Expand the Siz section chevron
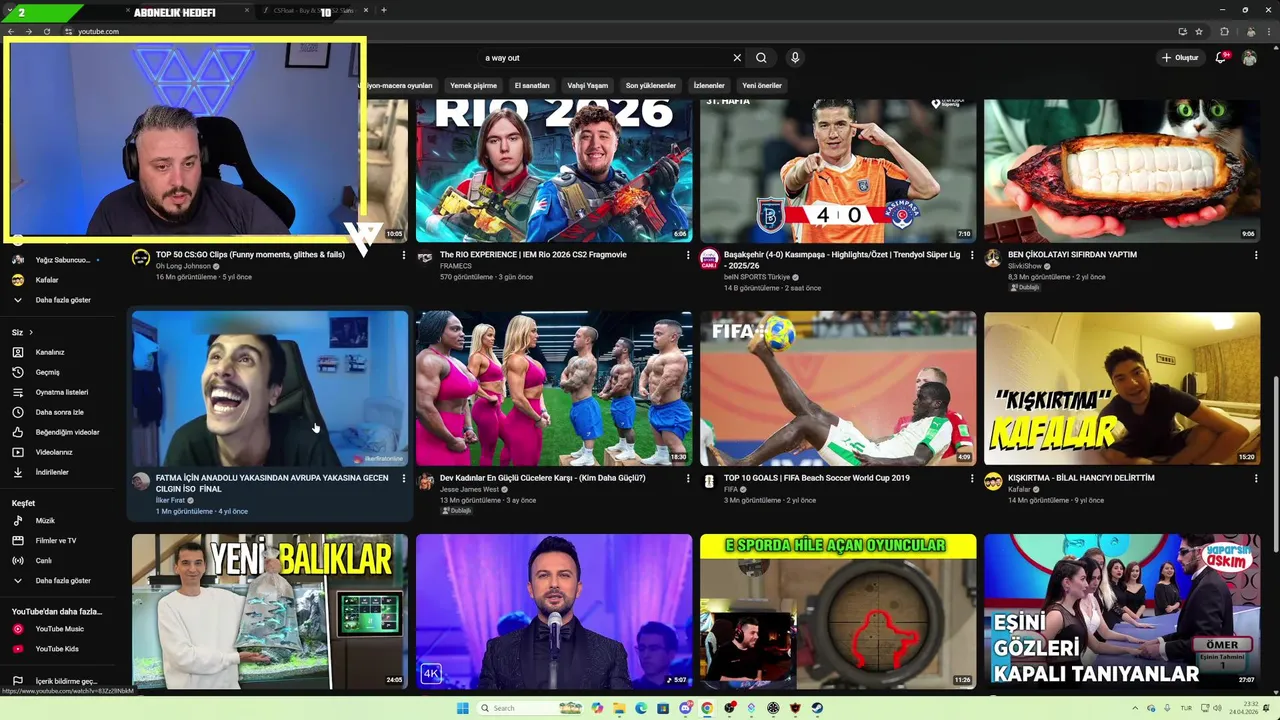Viewport: 1280px width, 720px height. (31, 332)
